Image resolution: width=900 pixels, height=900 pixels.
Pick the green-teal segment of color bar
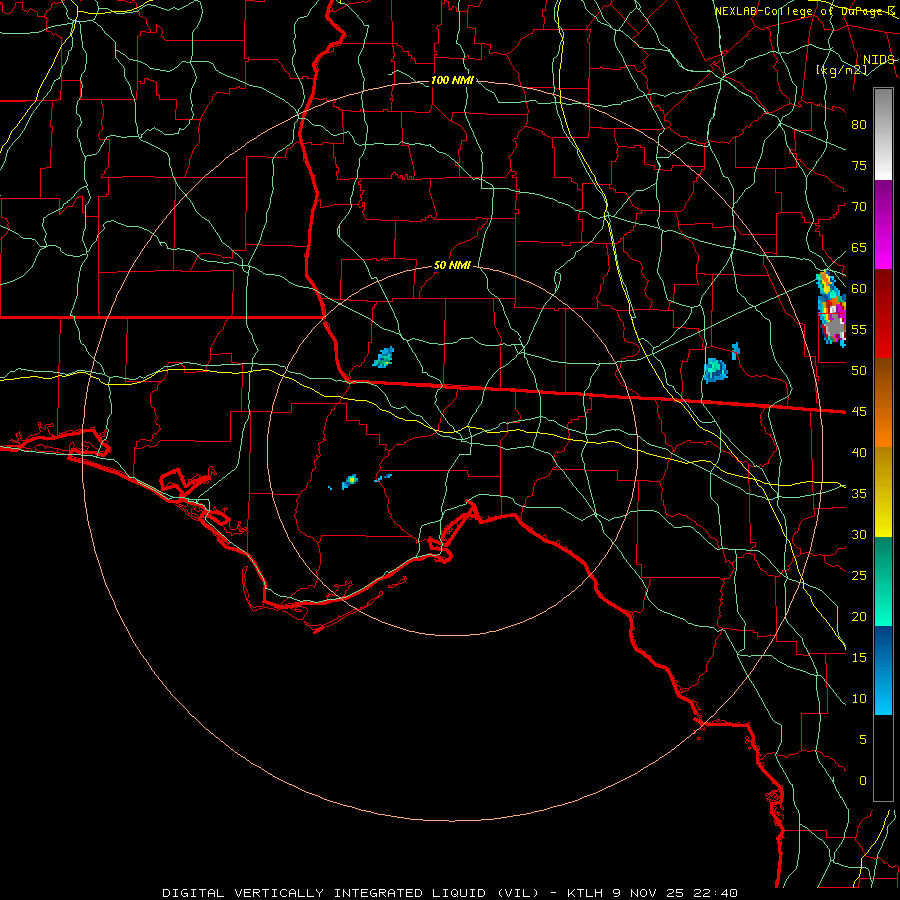(x=883, y=581)
